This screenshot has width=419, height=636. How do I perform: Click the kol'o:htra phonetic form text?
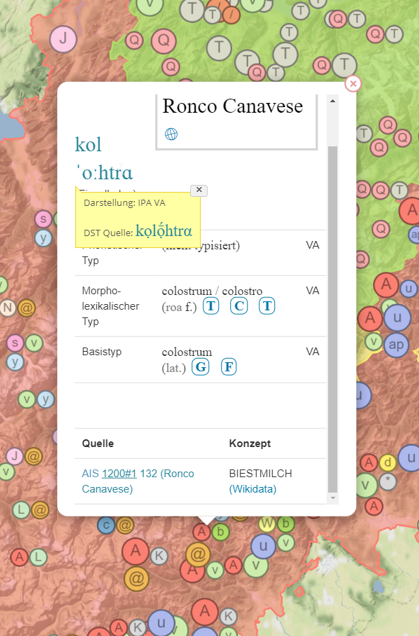104,159
